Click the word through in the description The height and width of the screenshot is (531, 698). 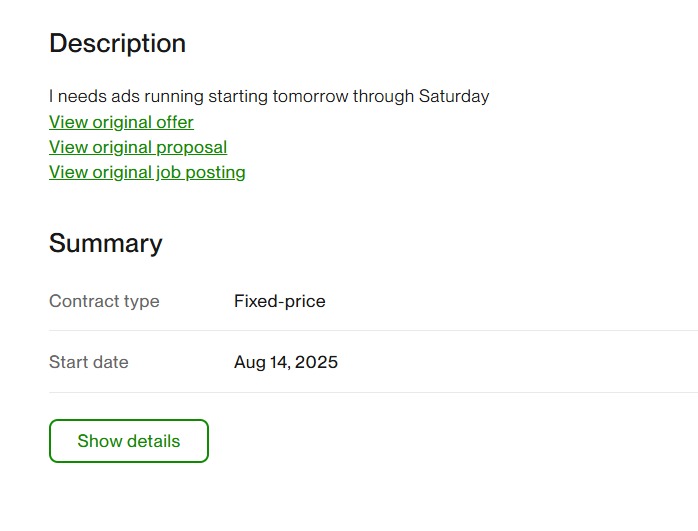[383, 97]
